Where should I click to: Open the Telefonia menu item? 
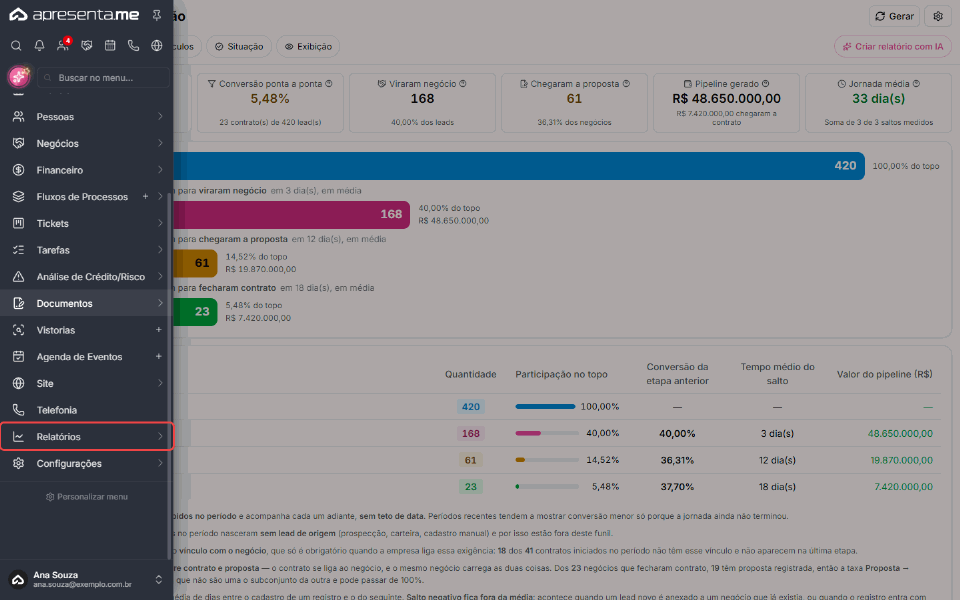[x=86, y=410]
